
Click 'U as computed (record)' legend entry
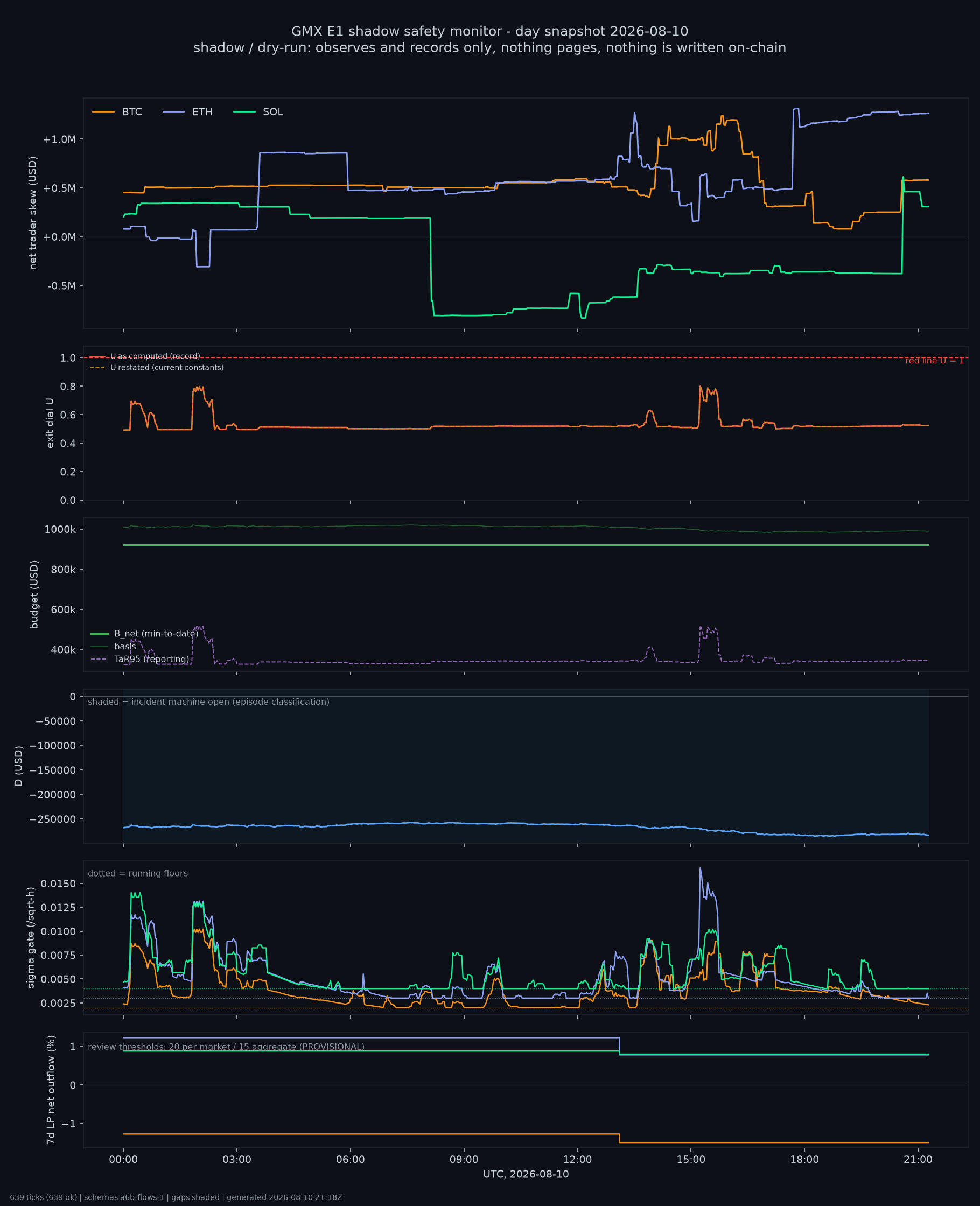(x=155, y=356)
